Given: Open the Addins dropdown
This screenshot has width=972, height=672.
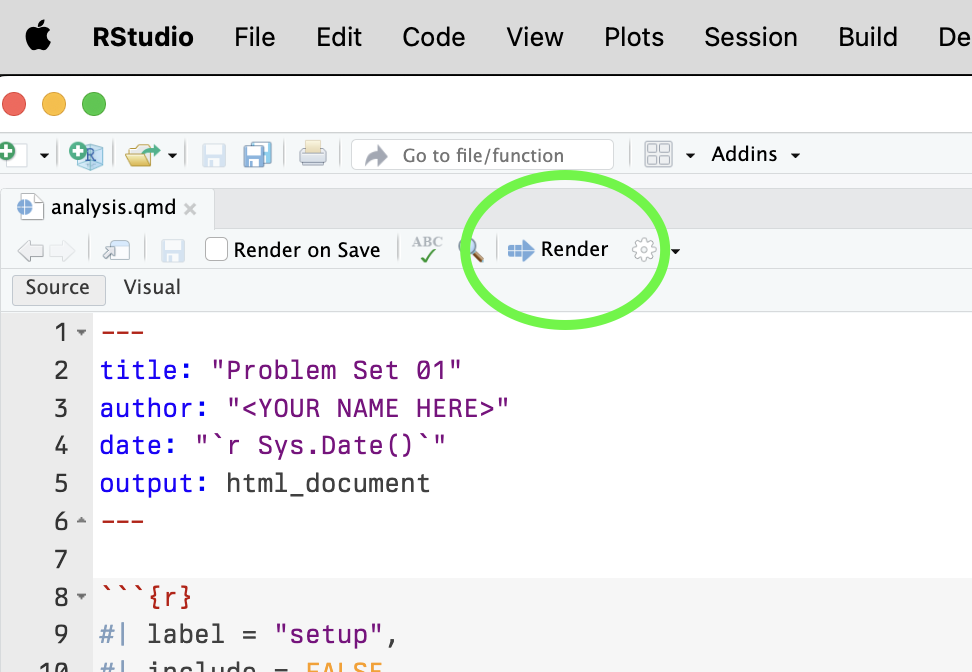Looking at the screenshot, I should tap(756, 154).
